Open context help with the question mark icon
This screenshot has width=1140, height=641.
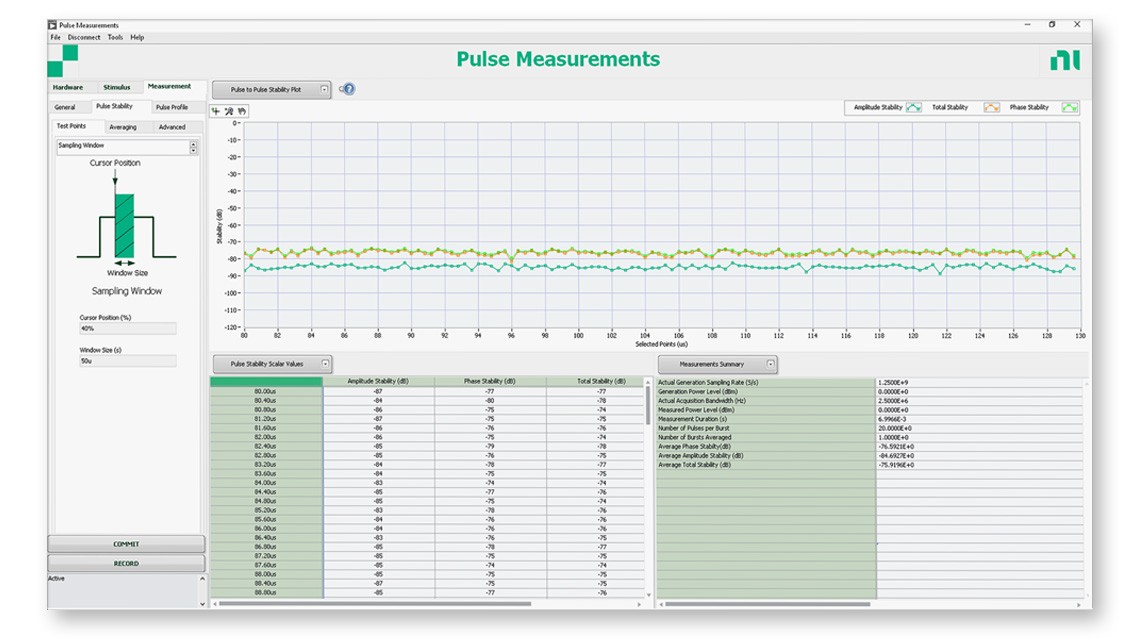348,89
